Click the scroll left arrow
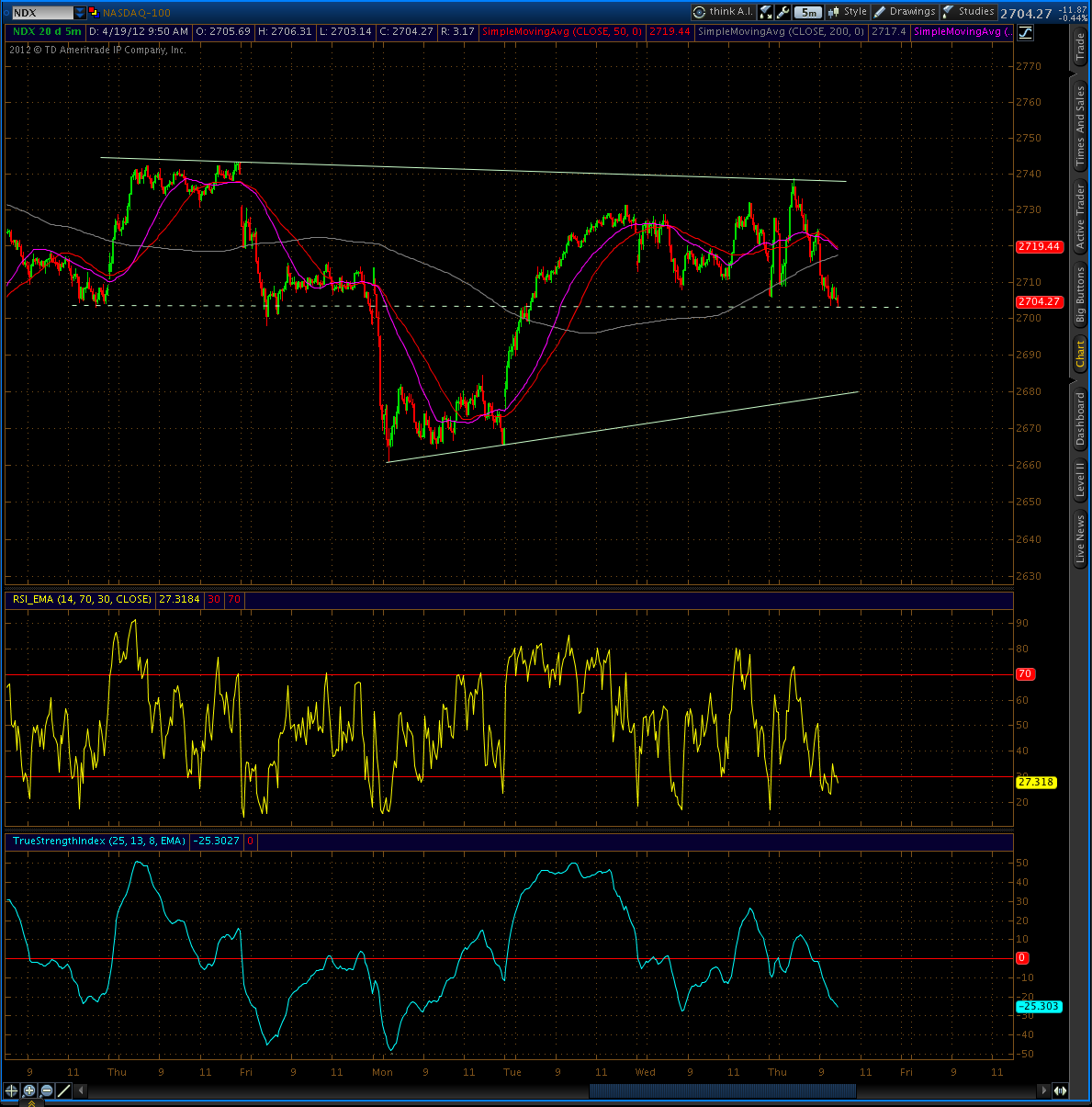Viewport: 1092px width, 1107px height. 81,1090
